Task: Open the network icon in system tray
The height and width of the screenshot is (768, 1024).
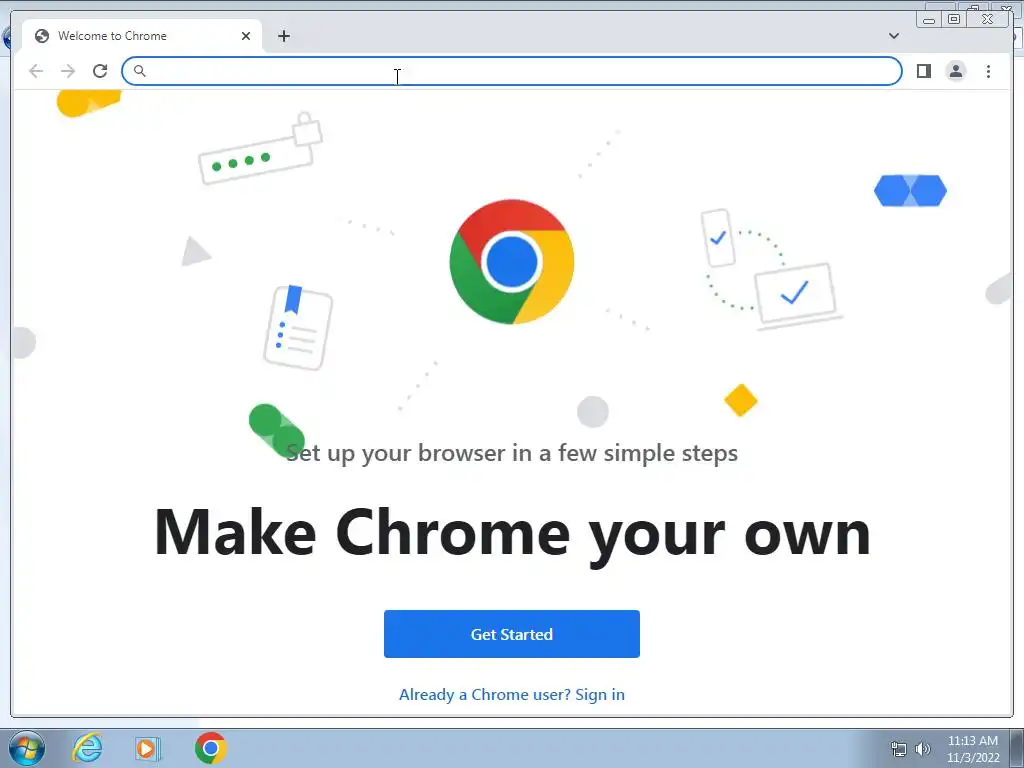Action: (x=899, y=749)
